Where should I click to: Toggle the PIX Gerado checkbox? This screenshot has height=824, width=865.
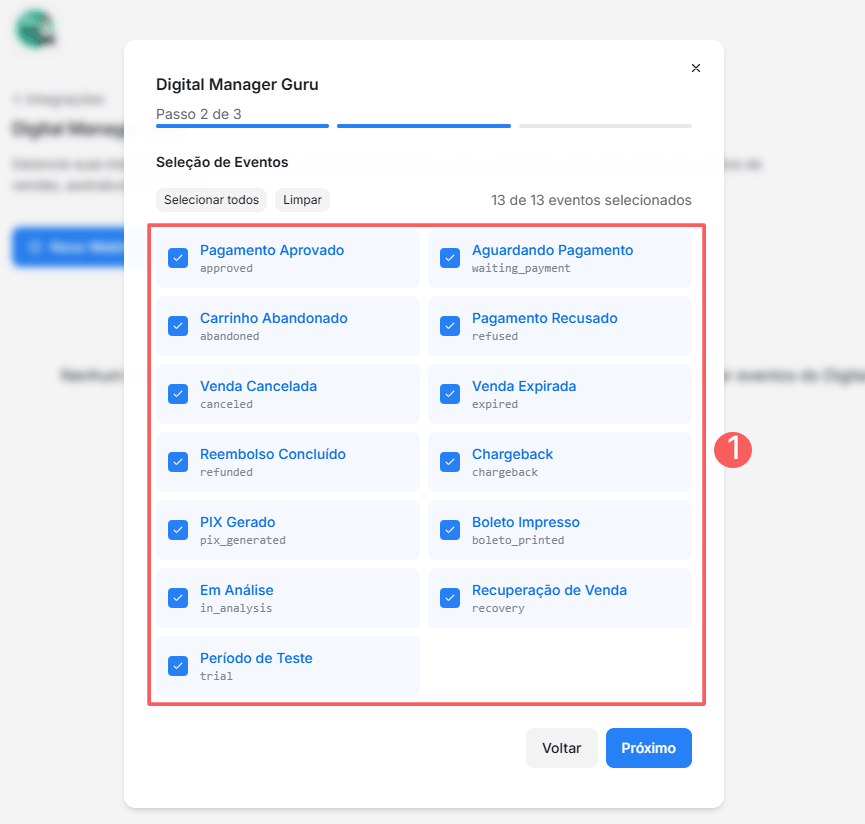pyautogui.click(x=178, y=530)
